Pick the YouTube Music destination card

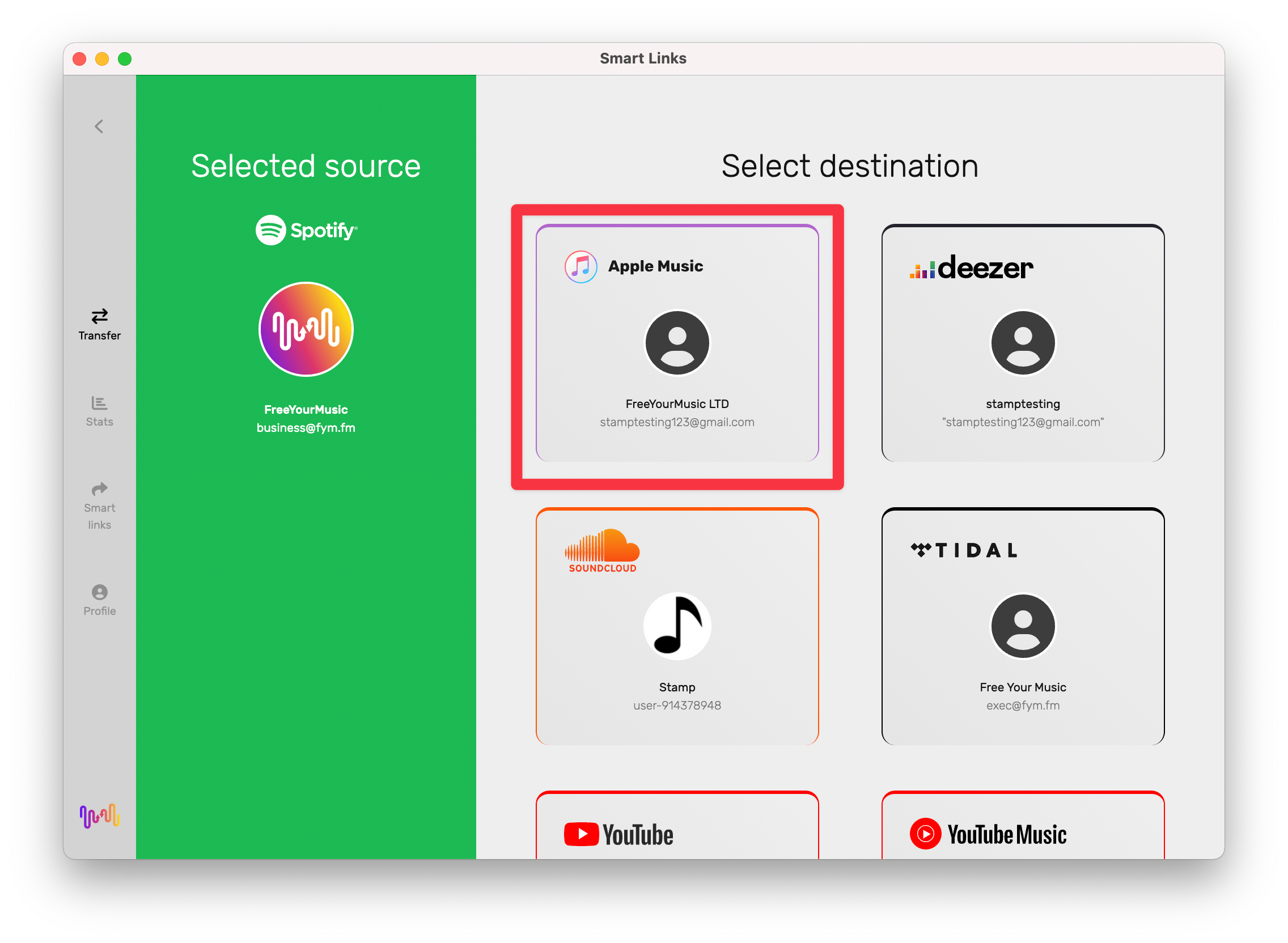(1023, 826)
